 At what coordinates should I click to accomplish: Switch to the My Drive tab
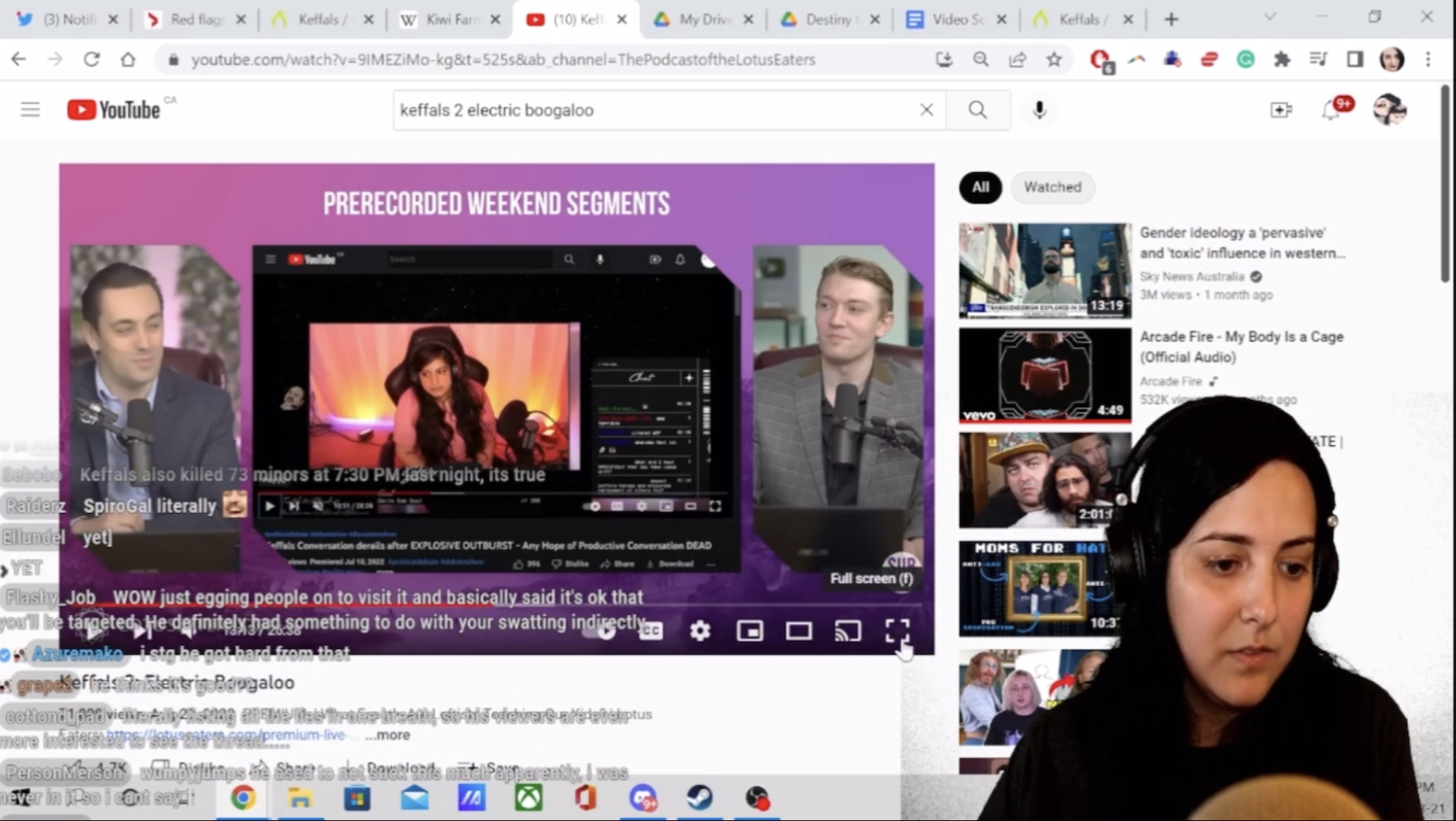pyautogui.click(x=704, y=20)
